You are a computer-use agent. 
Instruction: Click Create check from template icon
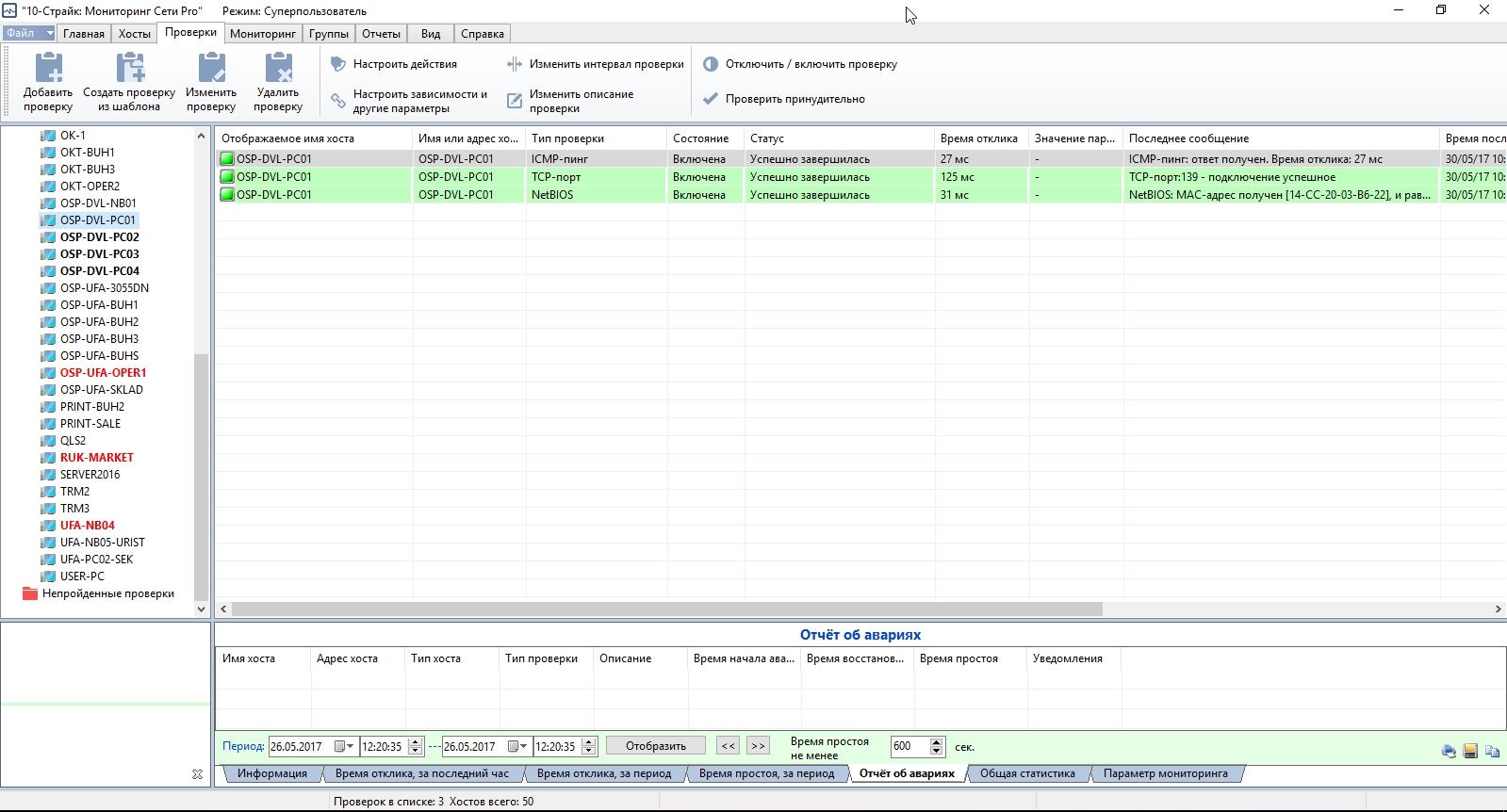(129, 68)
